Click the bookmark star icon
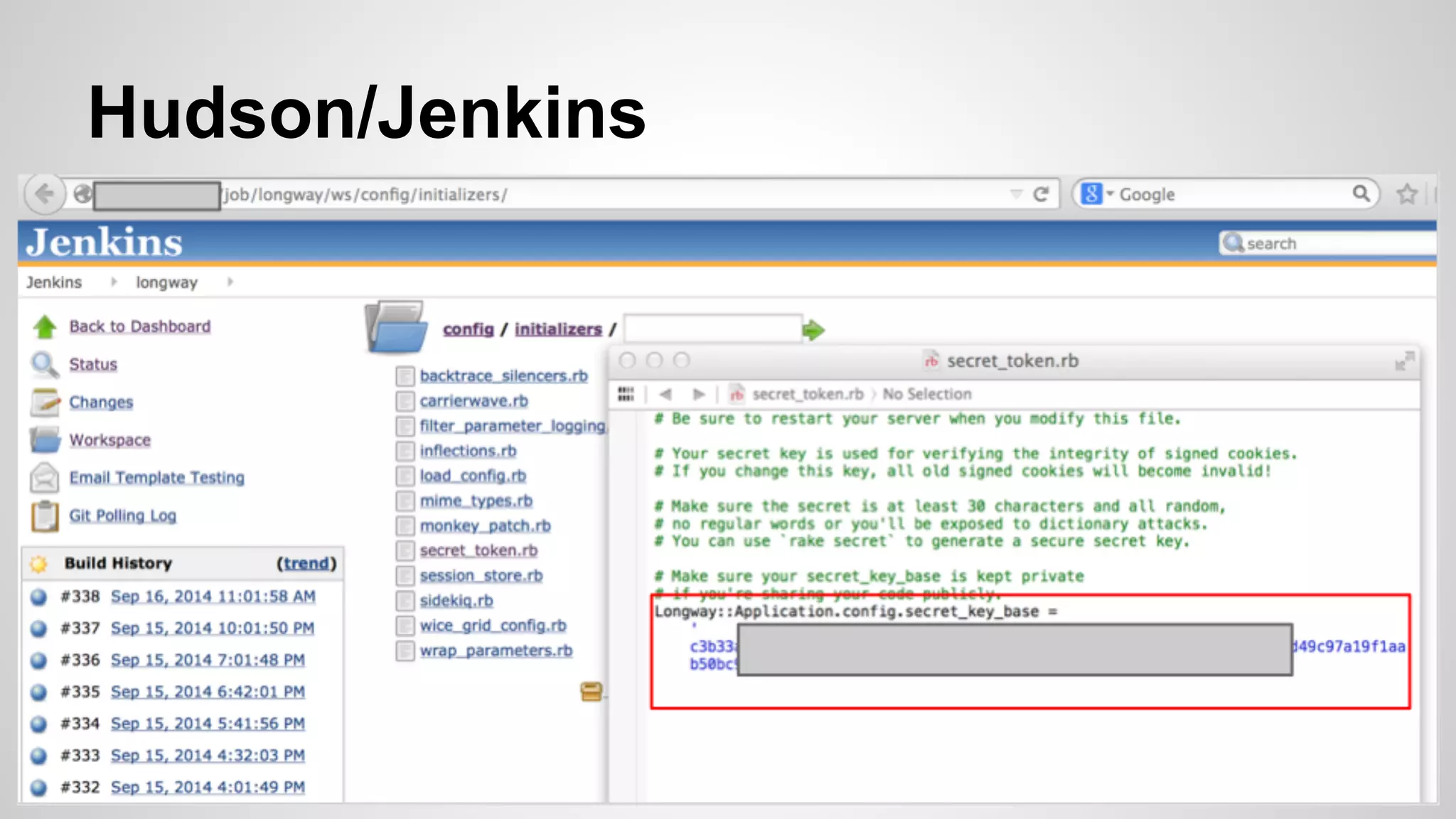Image resolution: width=1456 pixels, height=819 pixels. coord(1407,194)
